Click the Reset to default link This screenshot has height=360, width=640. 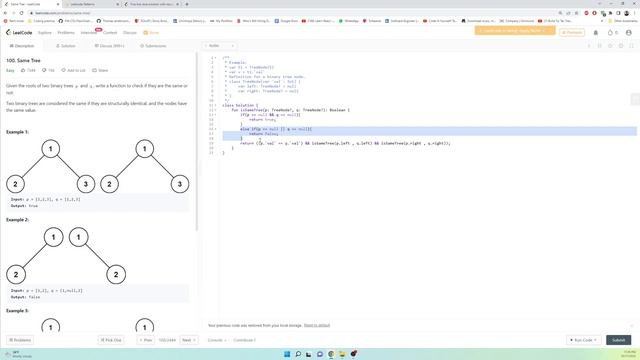[317, 325]
